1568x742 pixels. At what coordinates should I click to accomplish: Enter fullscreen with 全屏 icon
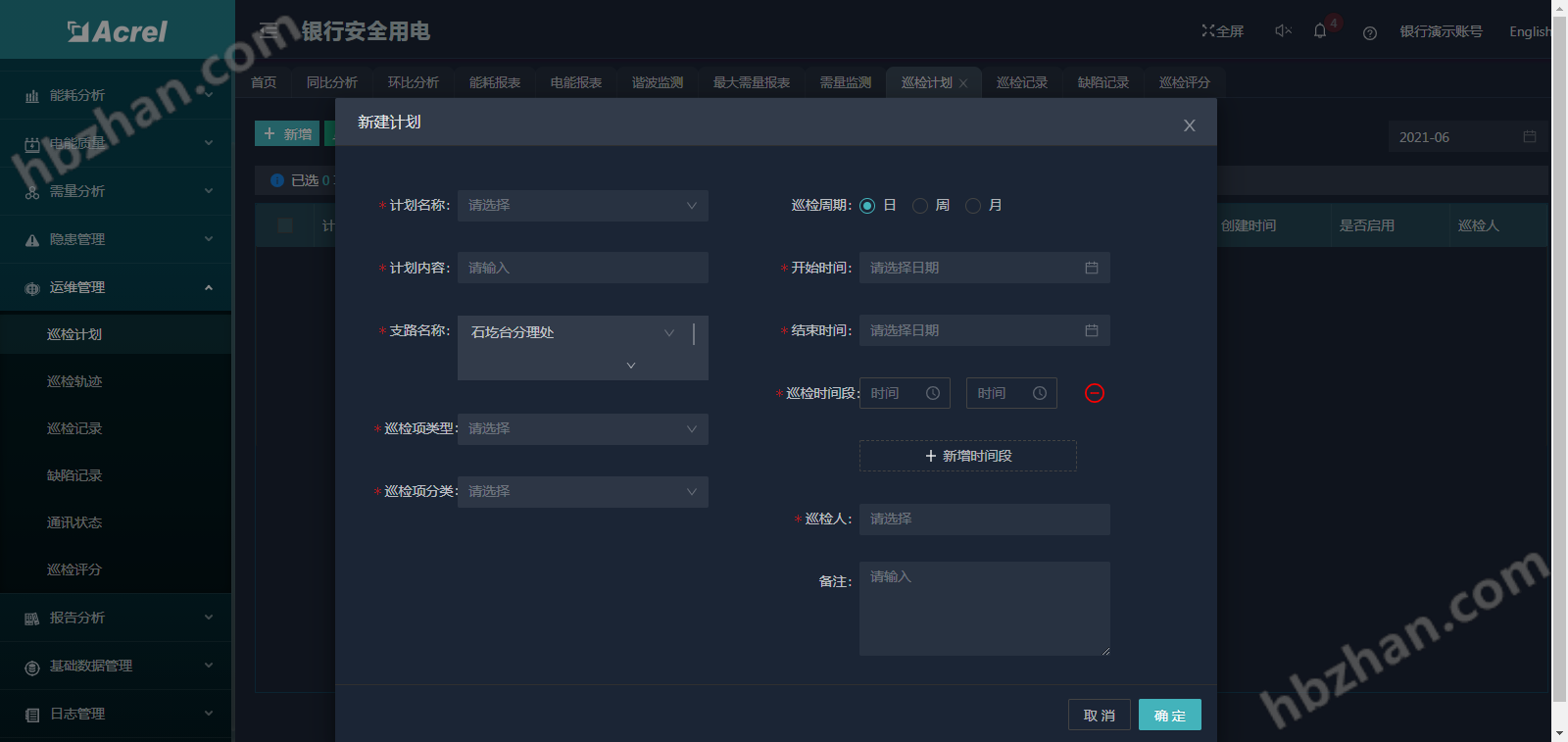coord(1222,31)
